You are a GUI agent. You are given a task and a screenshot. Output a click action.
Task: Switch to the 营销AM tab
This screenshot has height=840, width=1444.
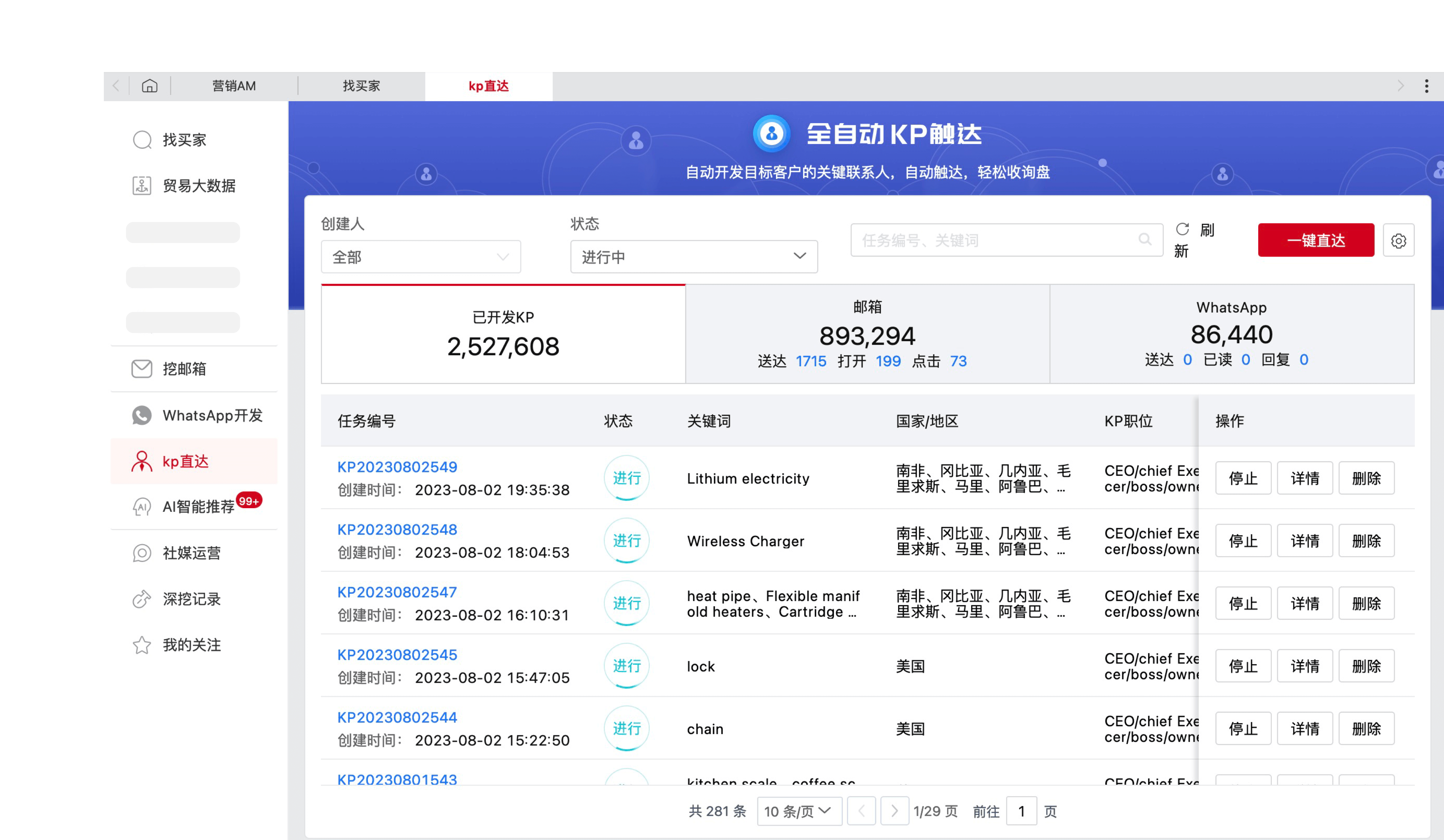[x=234, y=86]
